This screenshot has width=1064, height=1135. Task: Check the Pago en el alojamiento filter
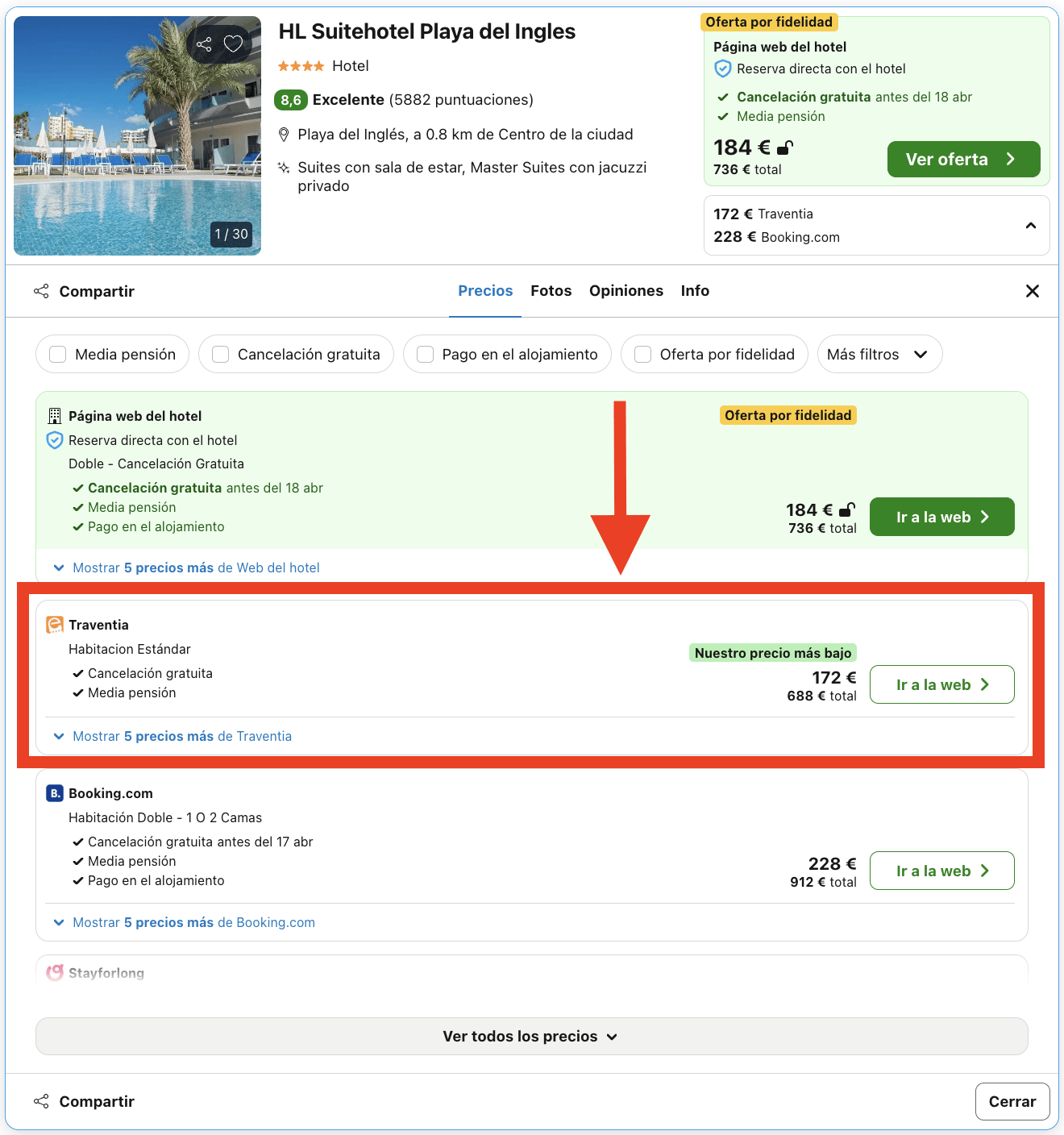(x=425, y=354)
